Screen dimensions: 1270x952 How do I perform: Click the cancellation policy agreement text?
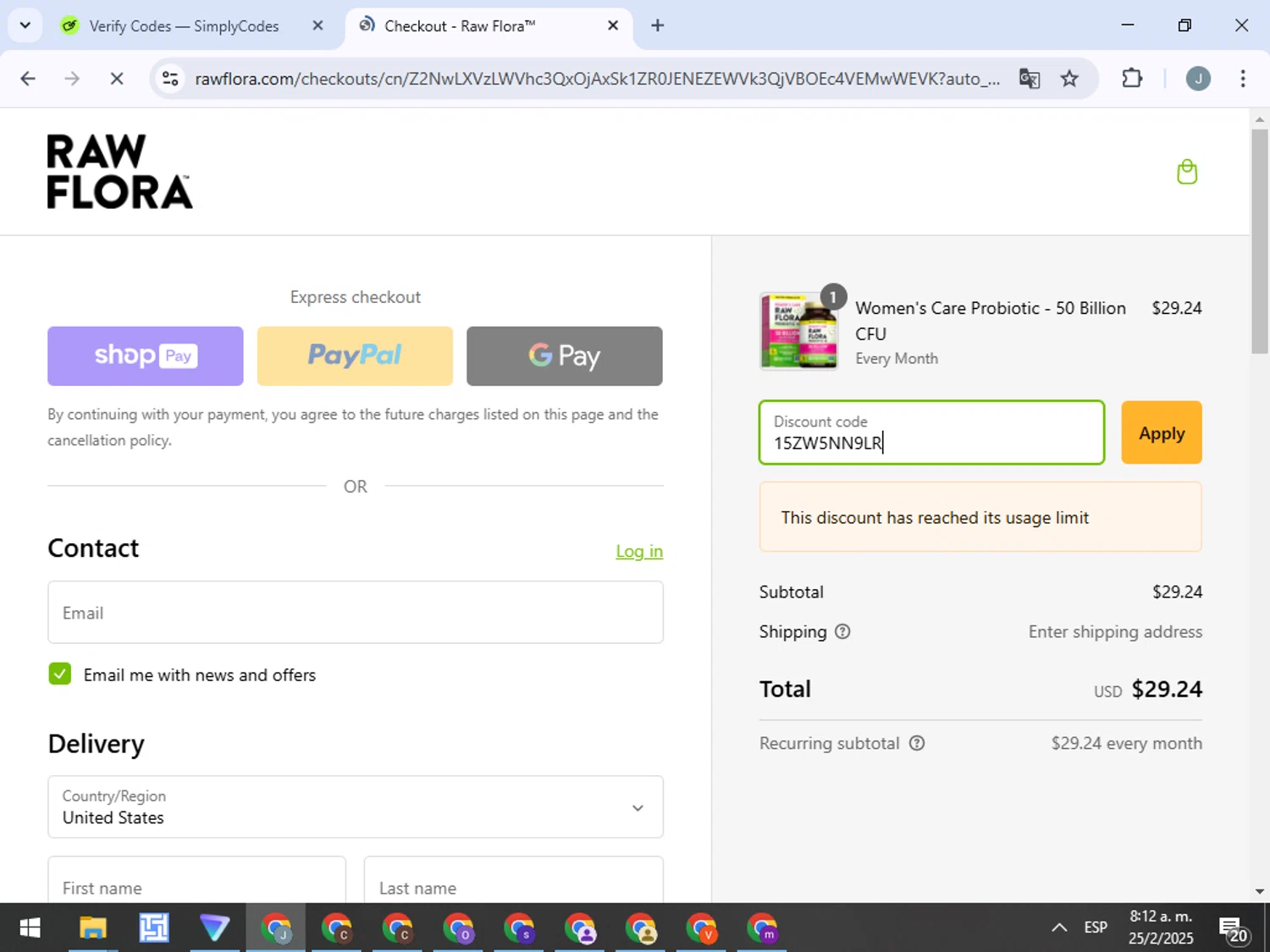(x=353, y=427)
